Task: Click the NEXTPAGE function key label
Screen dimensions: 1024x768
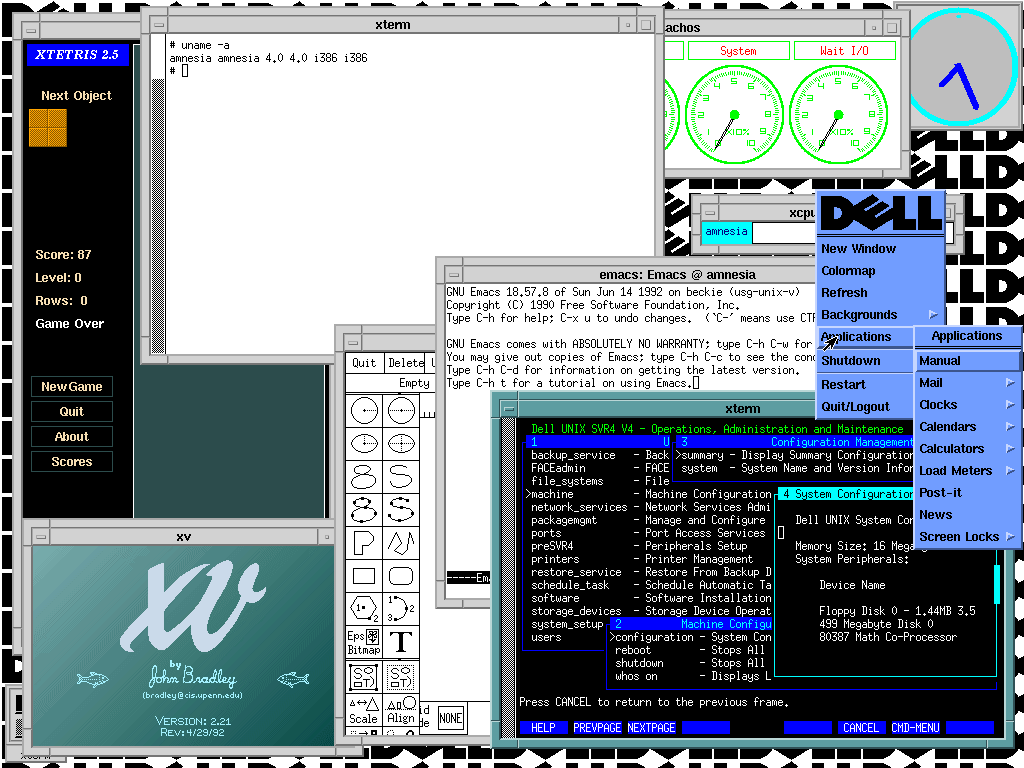Action: point(651,728)
